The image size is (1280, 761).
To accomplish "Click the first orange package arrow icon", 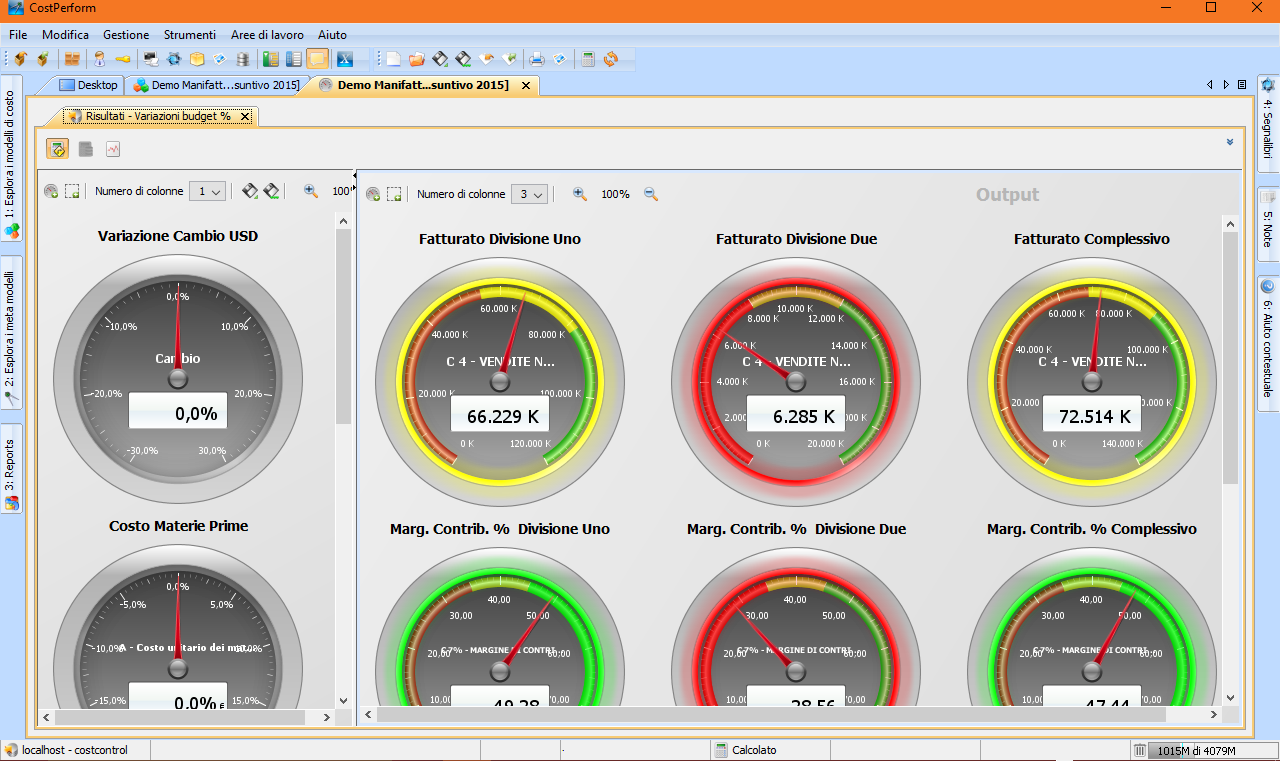I will [x=20, y=59].
